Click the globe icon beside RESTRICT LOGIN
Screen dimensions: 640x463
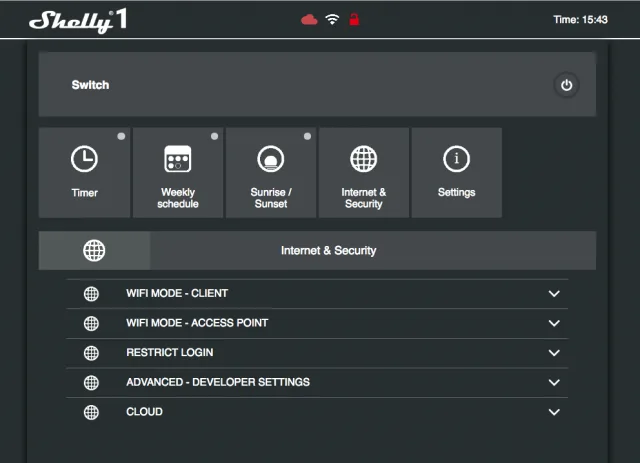coord(91,353)
